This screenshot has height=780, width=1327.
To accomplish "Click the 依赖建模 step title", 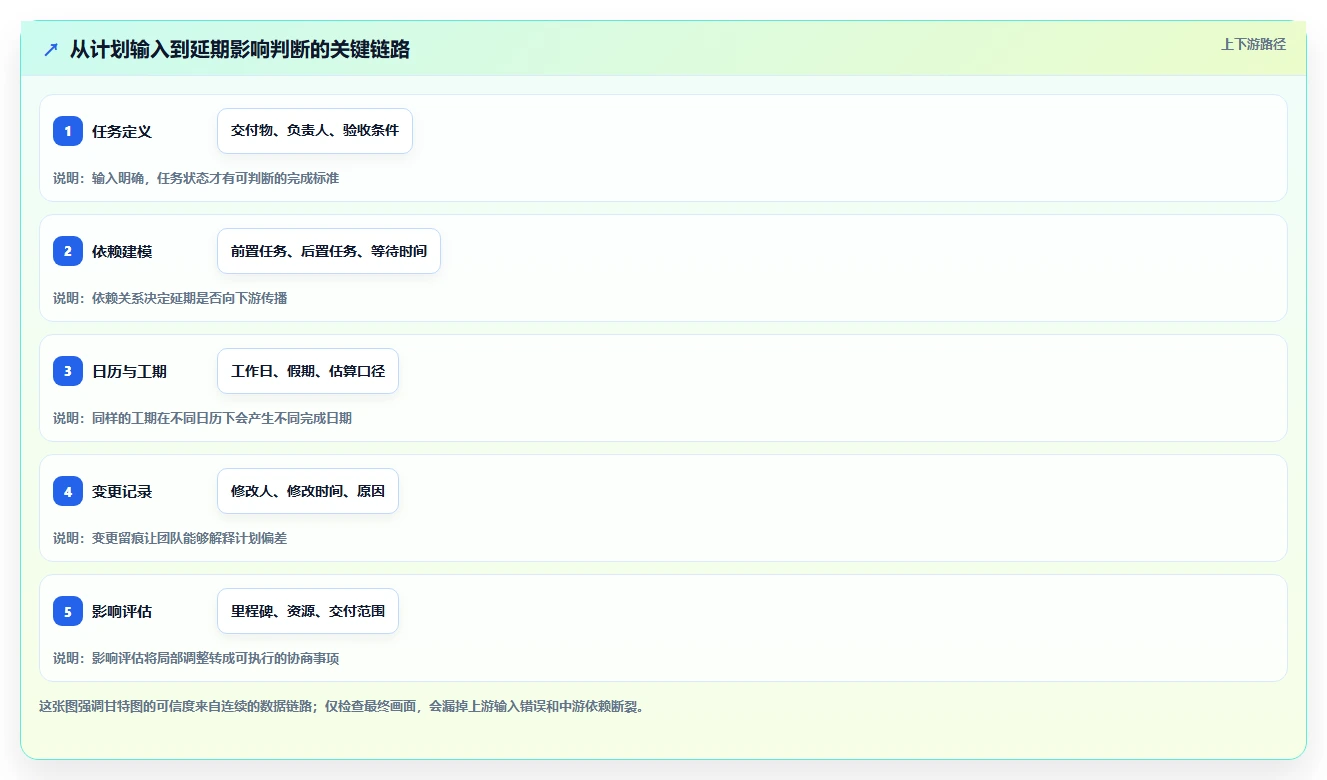I will pos(122,251).
